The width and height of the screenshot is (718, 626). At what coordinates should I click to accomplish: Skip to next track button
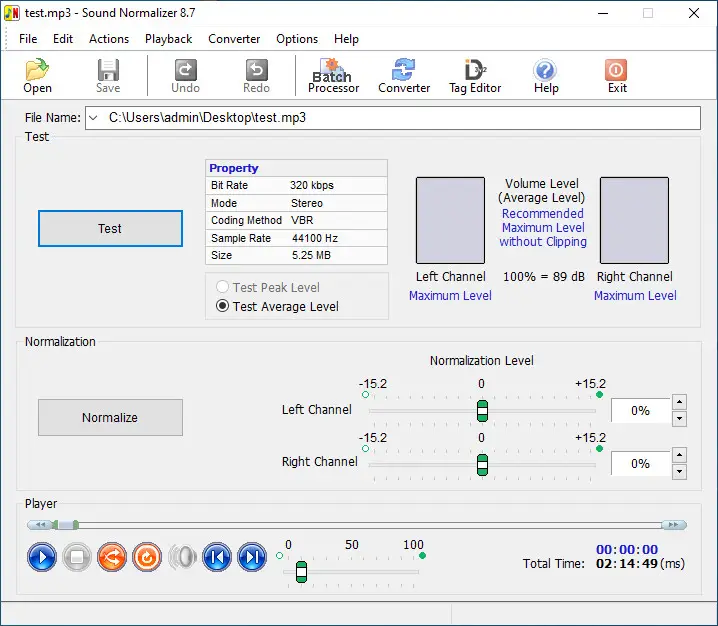coord(252,557)
